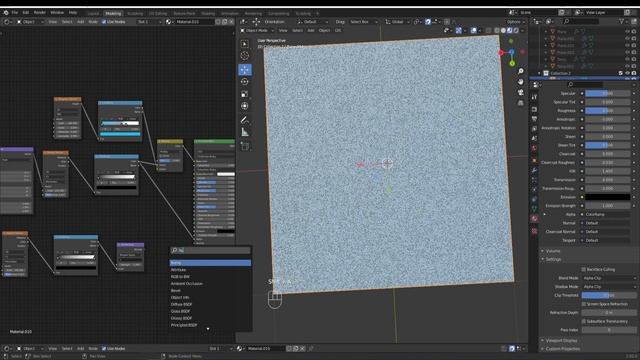
Task: Open the Window menu
Action: [57, 13]
